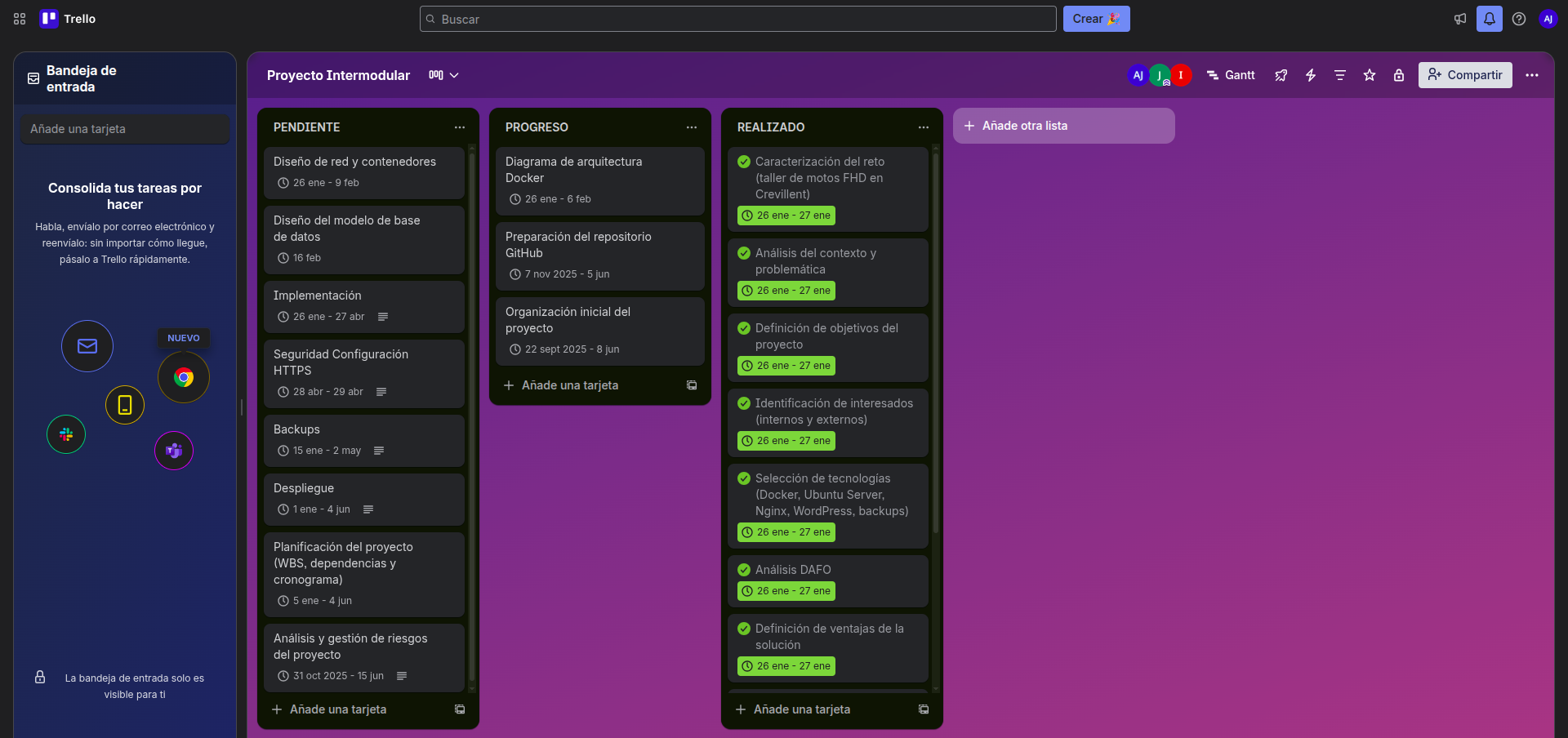Open the announcements megaphone icon
The width and height of the screenshot is (1568, 738).
pyautogui.click(x=1460, y=18)
